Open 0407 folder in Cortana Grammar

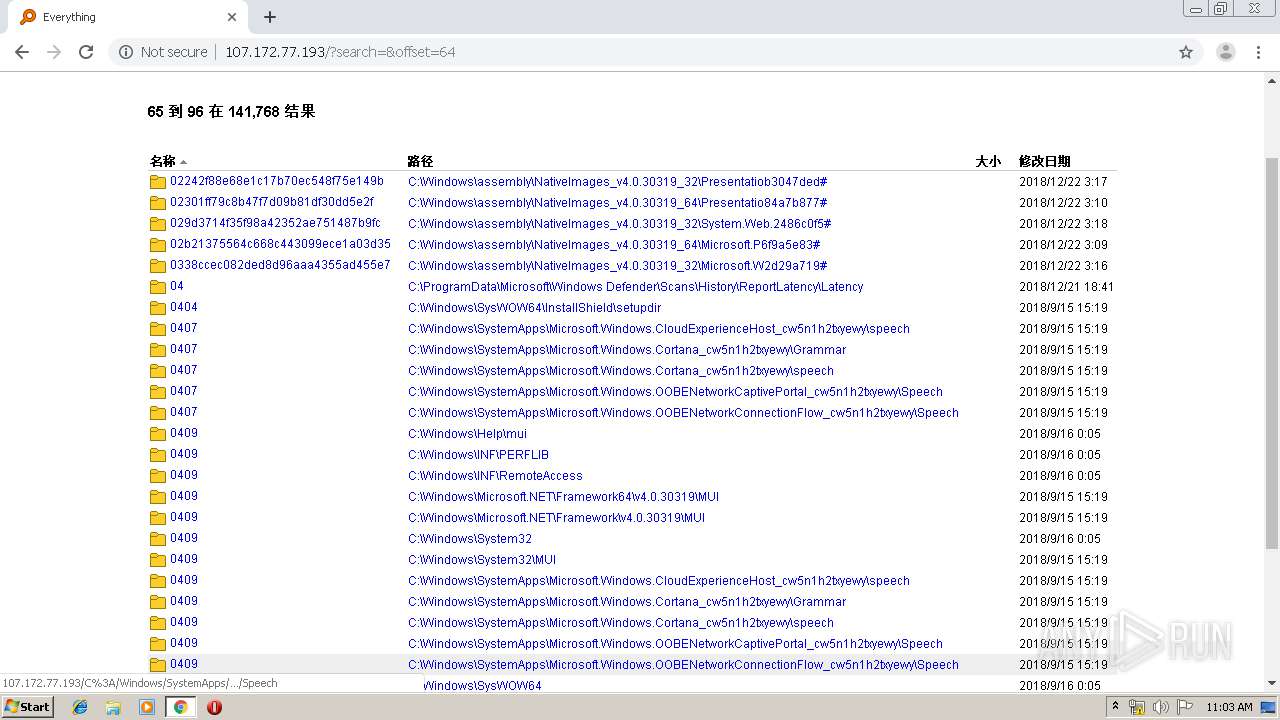184,349
